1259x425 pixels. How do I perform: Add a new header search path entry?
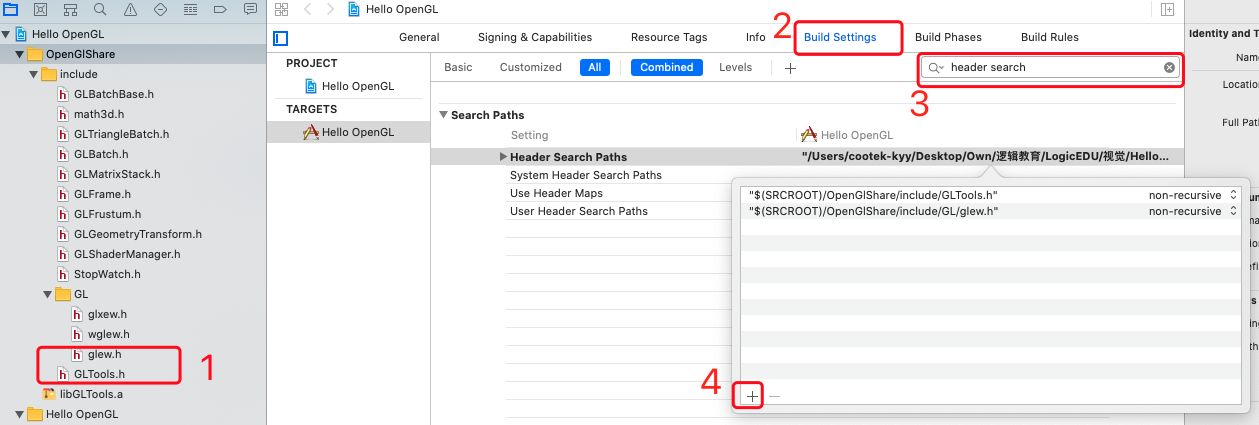click(x=752, y=396)
